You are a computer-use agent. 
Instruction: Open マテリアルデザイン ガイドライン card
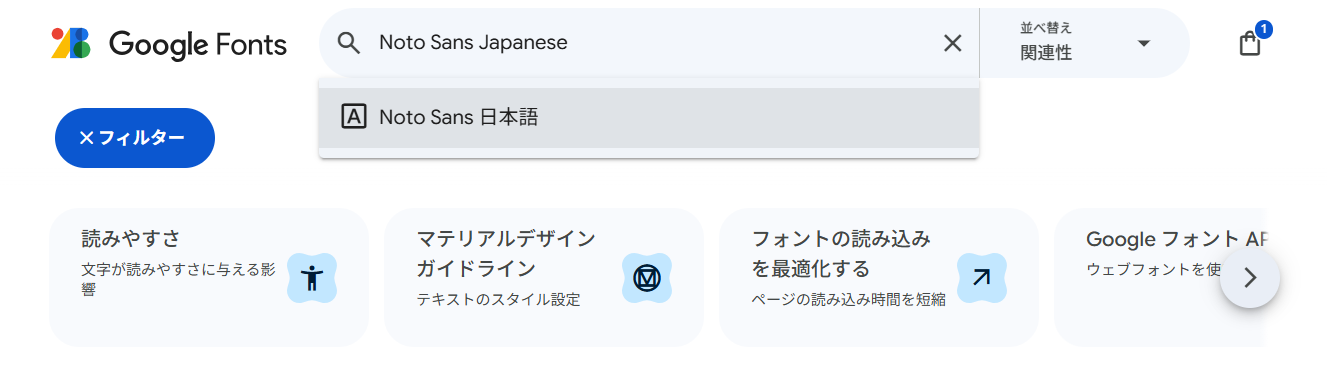click(544, 278)
